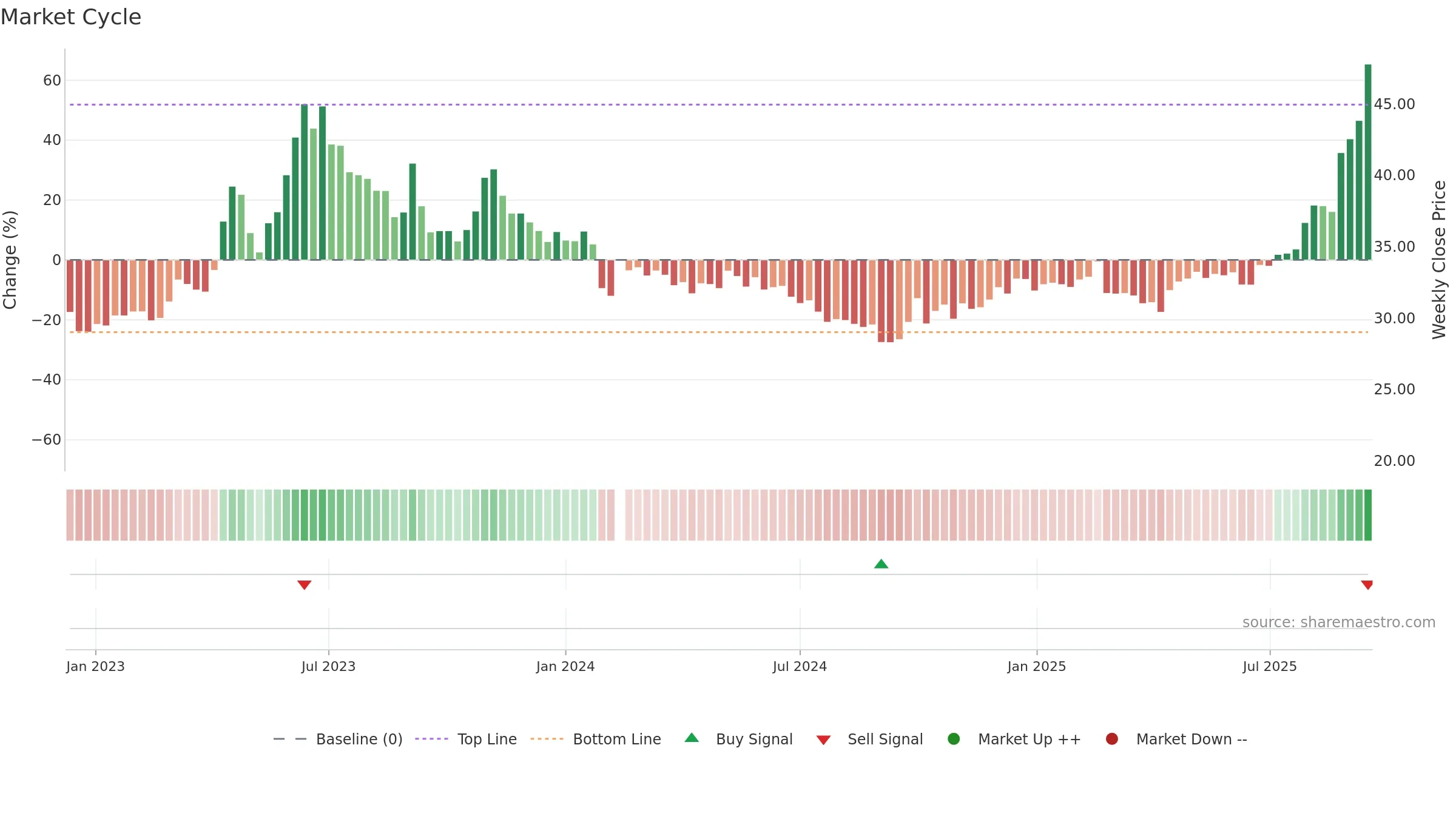This screenshot has height=819, width=1456.
Task: Toggle the Bottom Line legend item
Action: (x=596, y=739)
